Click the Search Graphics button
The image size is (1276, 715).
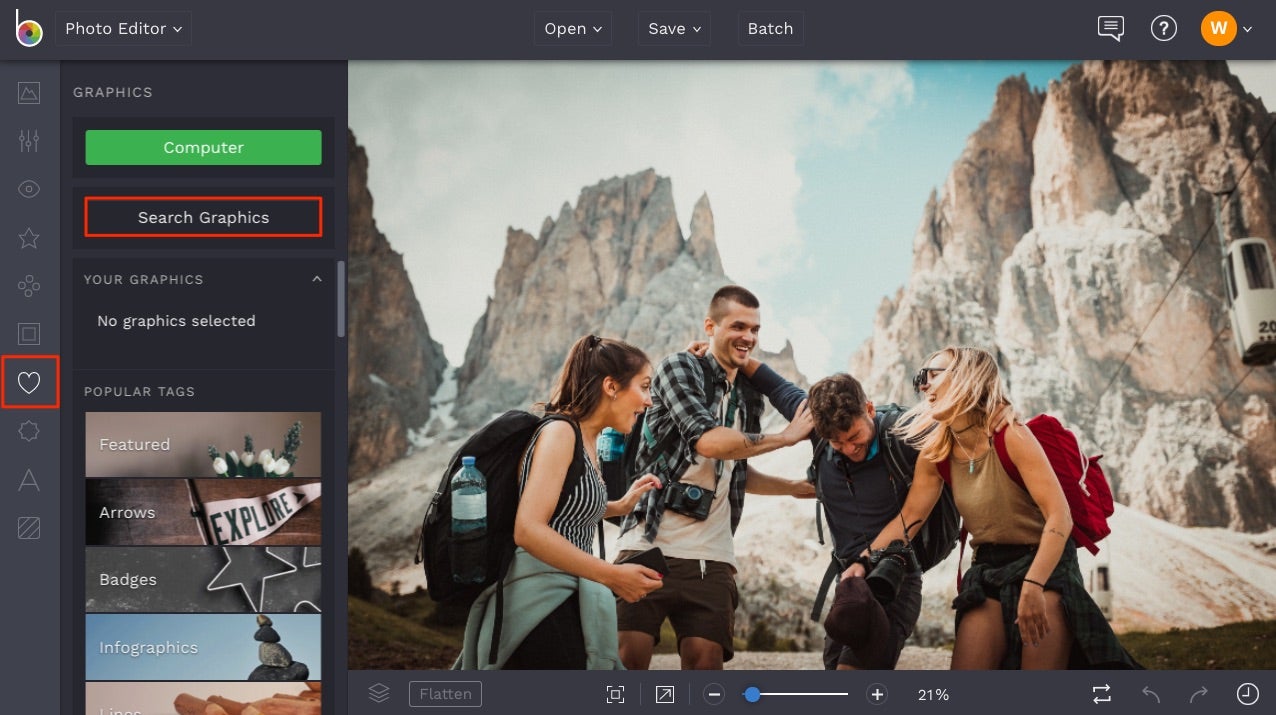point(203,217)
